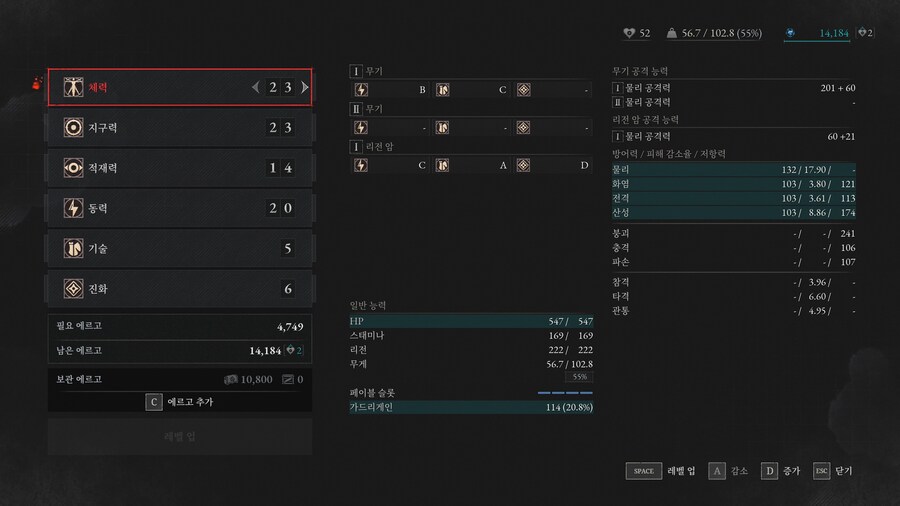Click the D 증가 key prompt
The height and width of the screenshot is (506, 900).
[x=780, y=471]
